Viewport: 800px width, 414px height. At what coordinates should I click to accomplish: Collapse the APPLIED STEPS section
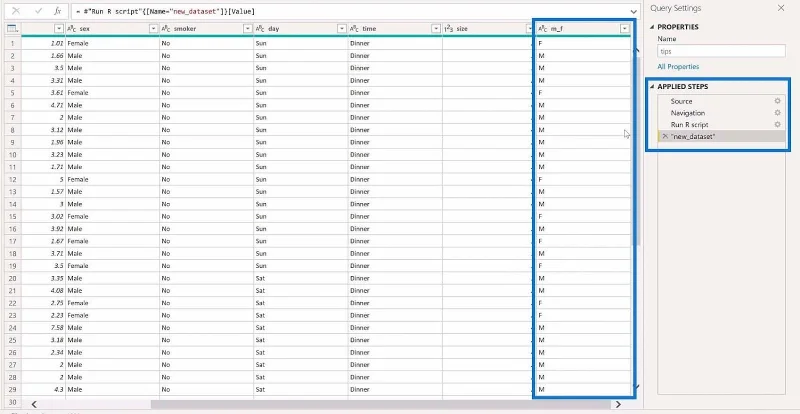click(653, 87)
